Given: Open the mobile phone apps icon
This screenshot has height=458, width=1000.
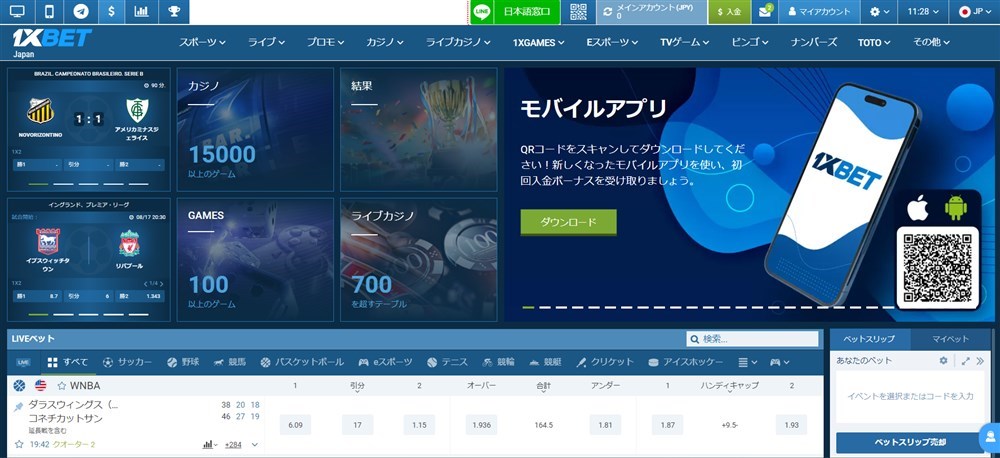Looking at the screenshot, I should 49,11.
